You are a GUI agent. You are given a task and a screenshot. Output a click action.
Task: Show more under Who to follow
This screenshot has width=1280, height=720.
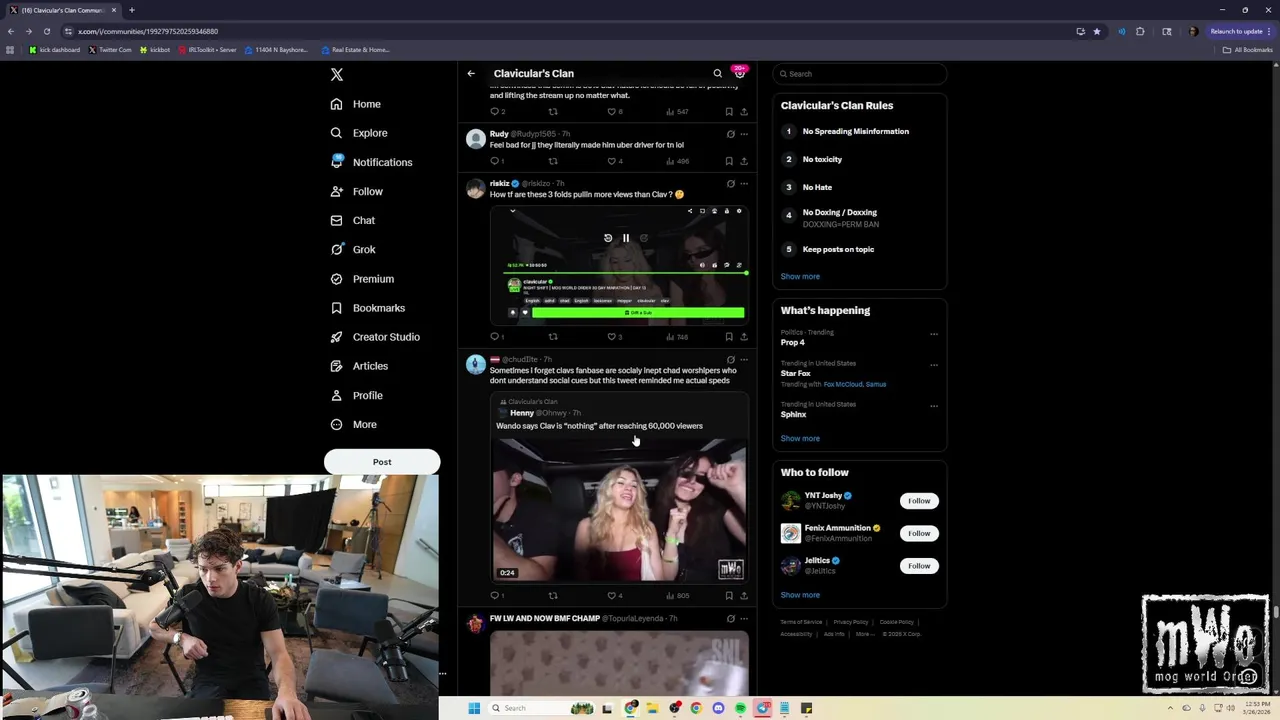(800, 595)
